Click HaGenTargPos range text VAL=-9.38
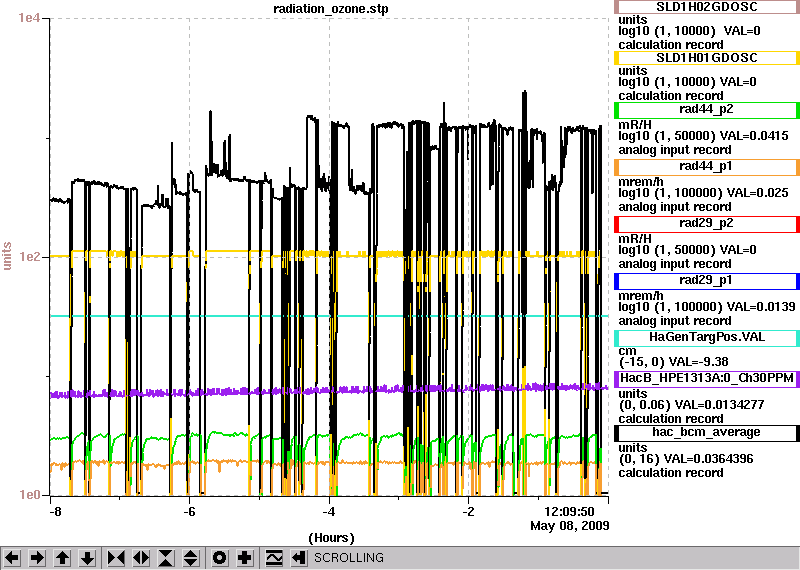Image resolution: width=800 pixels, height=570 pixels. coord(698,362)
